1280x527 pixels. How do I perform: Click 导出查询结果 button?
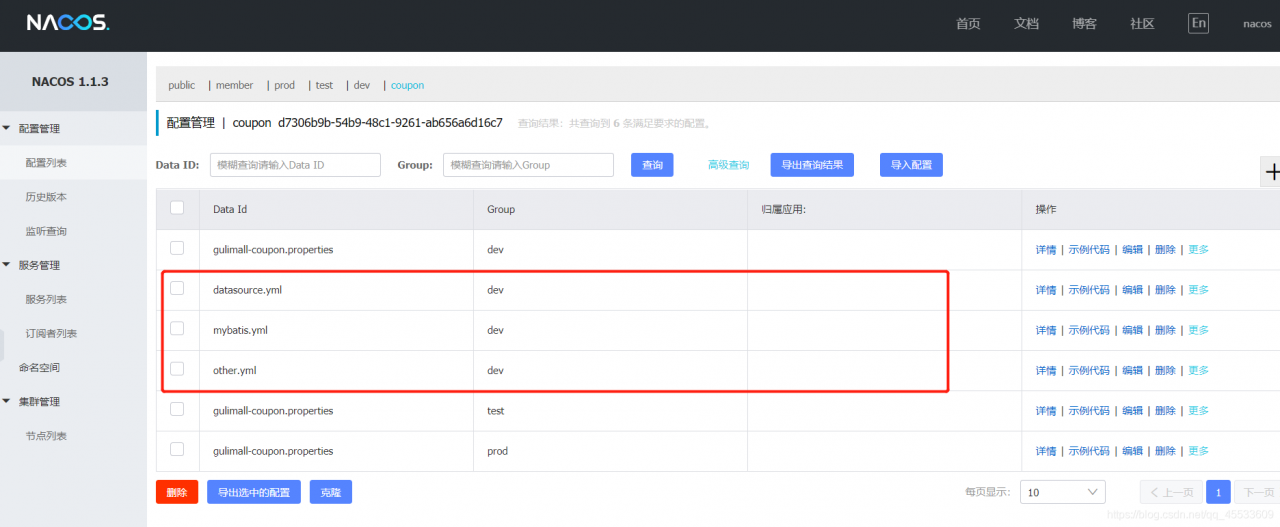812,165
